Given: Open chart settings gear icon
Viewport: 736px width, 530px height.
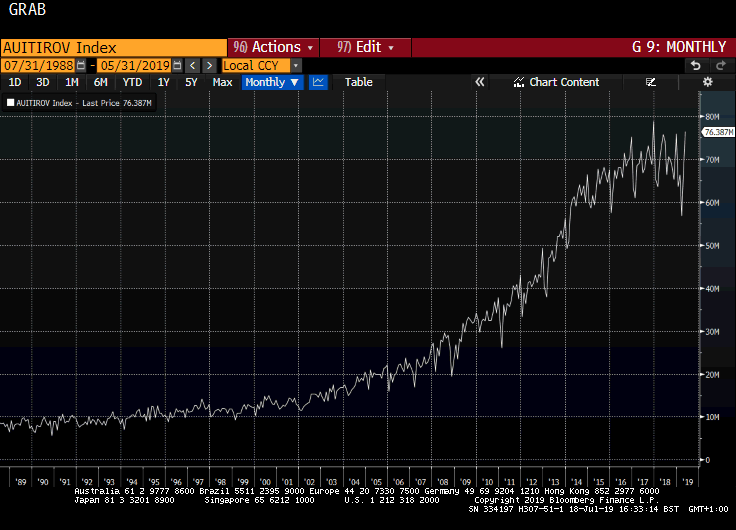Looking at the screenshot, I should pyautogui.click(x=708, y=82).
